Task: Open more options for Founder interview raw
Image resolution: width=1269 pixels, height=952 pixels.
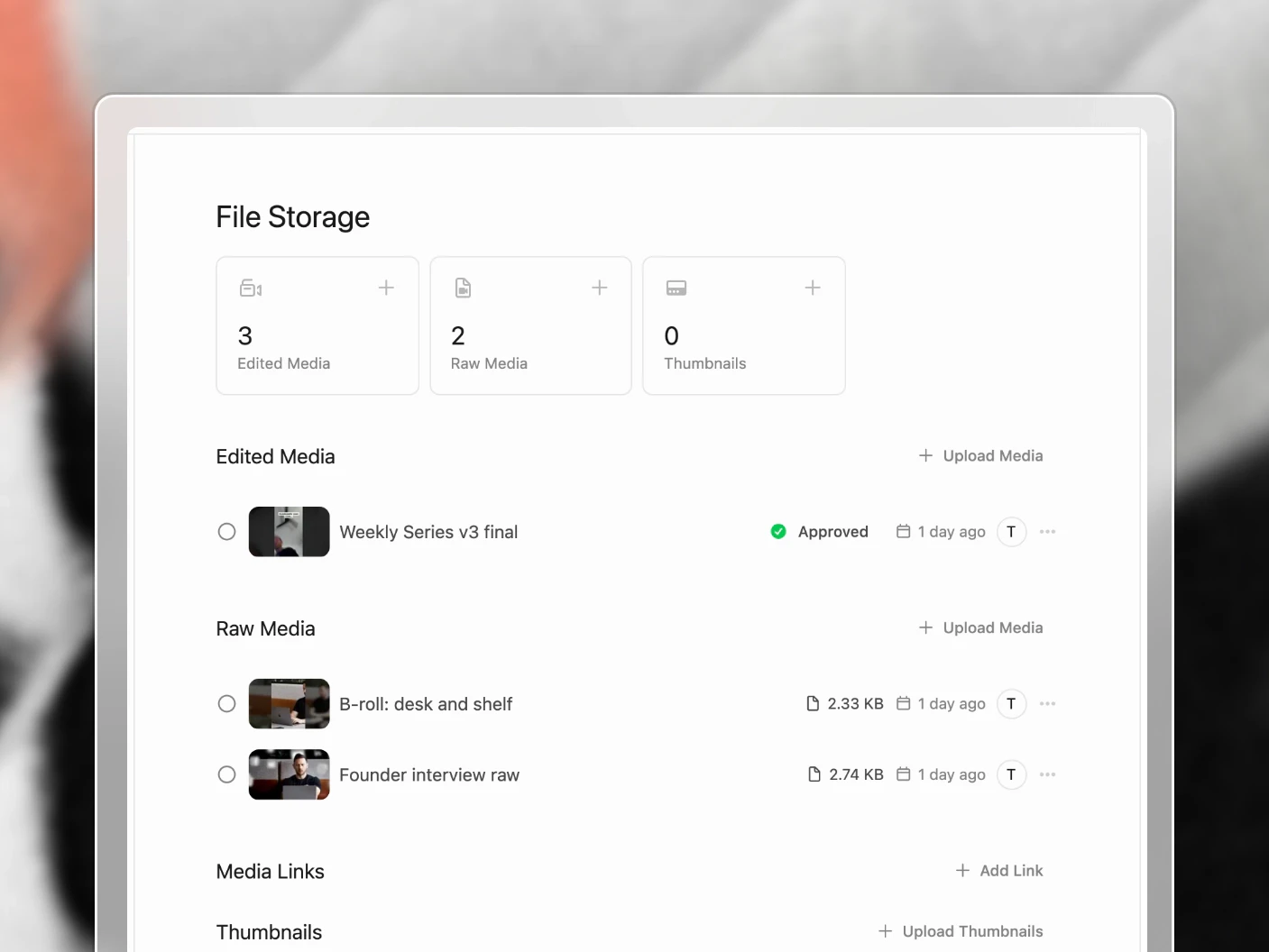Action: click(x=1047, y=774)
